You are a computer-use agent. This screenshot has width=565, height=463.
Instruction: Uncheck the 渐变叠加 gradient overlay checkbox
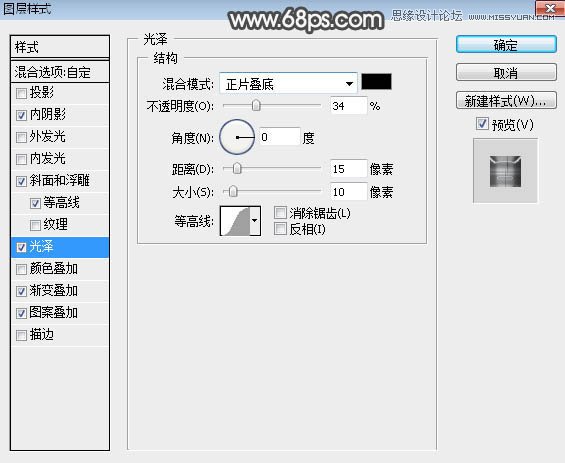click(x=21, y=291)
